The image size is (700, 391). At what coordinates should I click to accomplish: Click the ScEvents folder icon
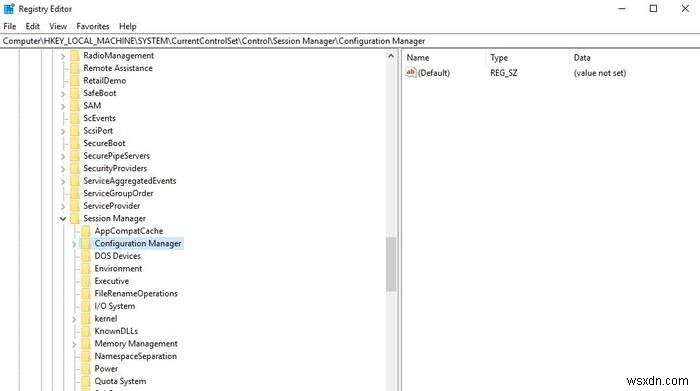click(x=75, y=118)
